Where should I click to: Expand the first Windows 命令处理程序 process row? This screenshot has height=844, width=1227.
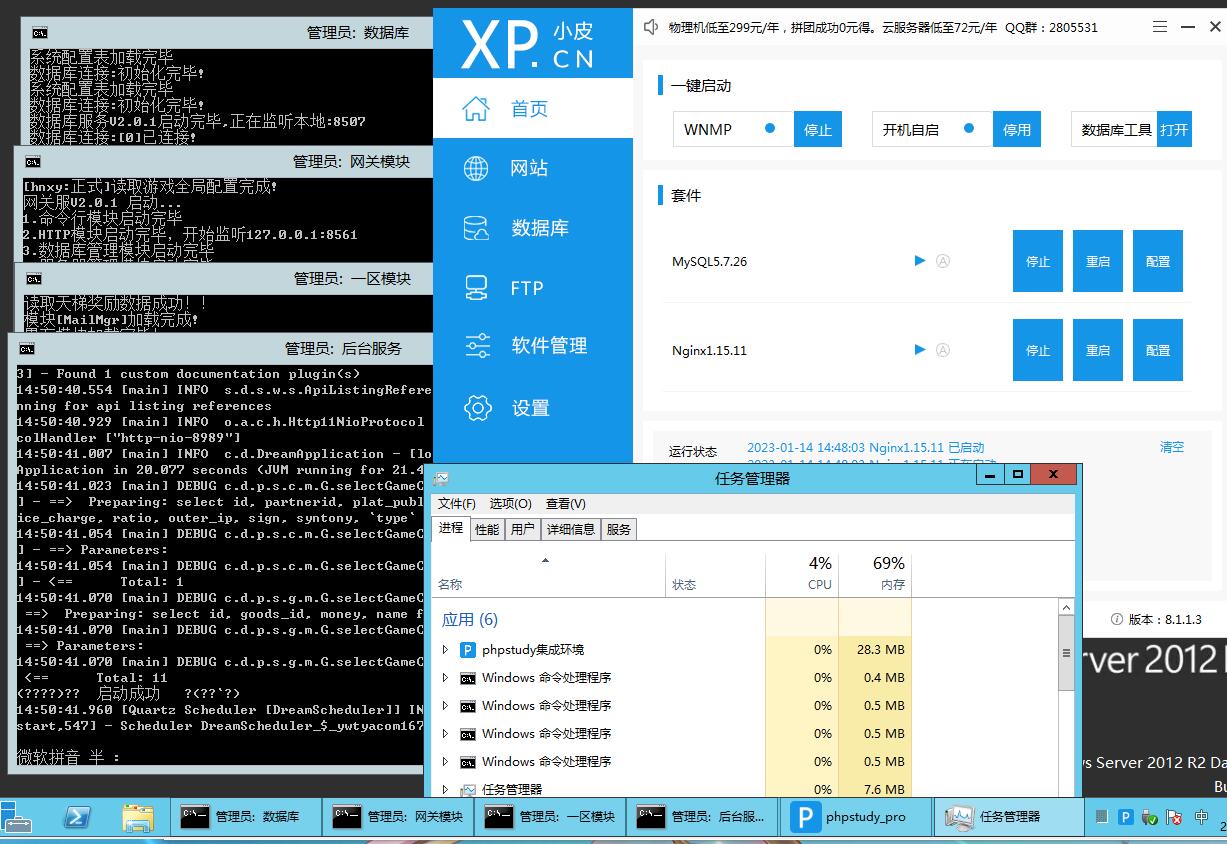click(445, 678)
